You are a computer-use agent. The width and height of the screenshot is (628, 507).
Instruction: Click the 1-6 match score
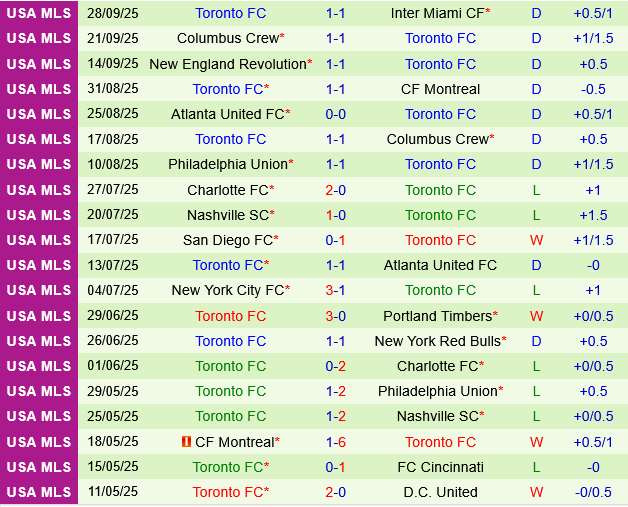click(x=336, y=442)
